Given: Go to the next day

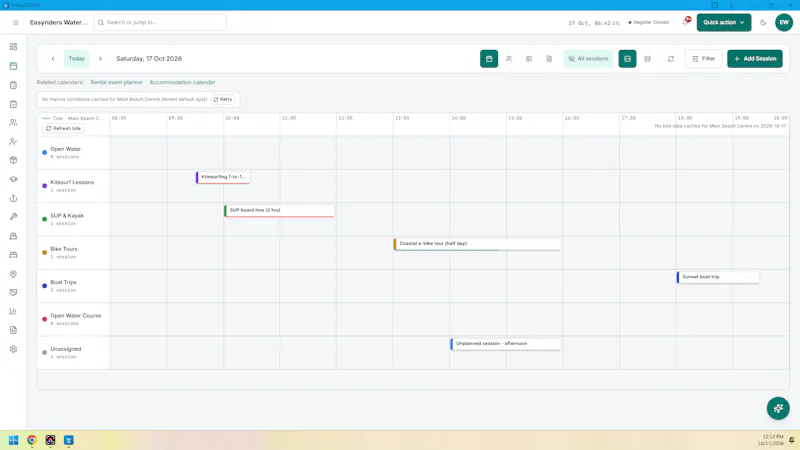Looking at the screenshot, I should tap(100, 59).
